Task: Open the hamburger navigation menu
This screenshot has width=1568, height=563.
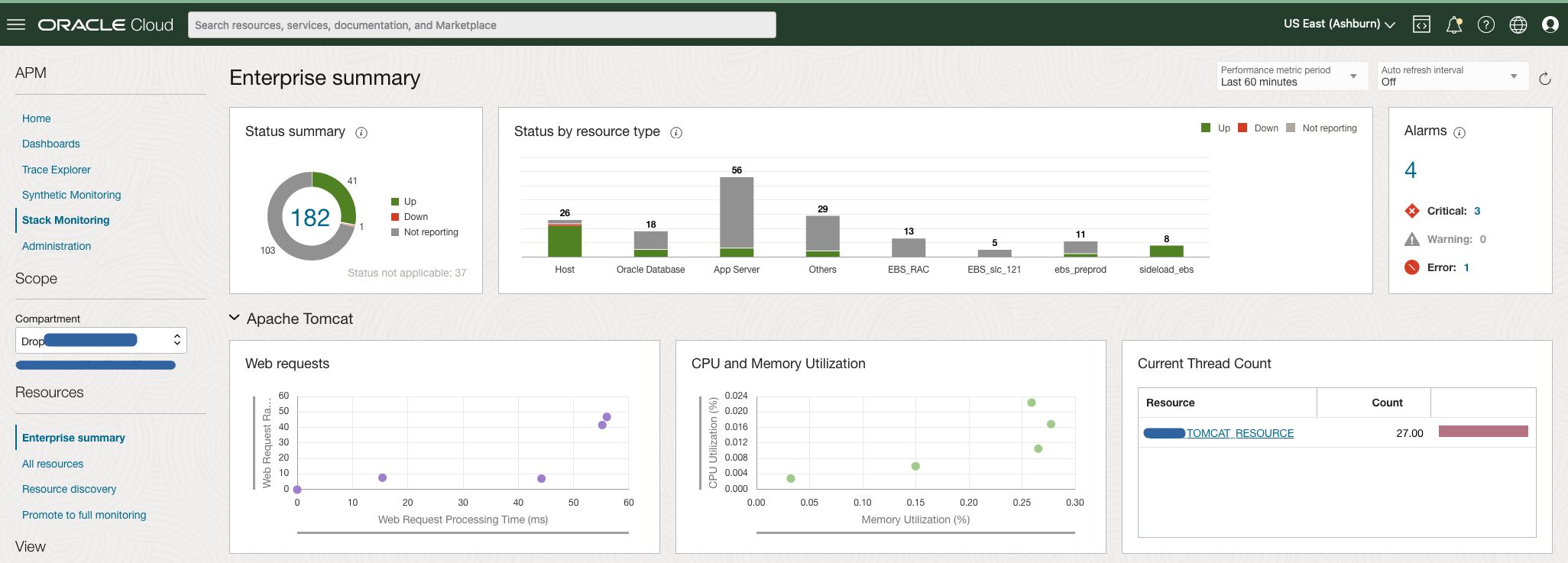Action: coord(16,24)
